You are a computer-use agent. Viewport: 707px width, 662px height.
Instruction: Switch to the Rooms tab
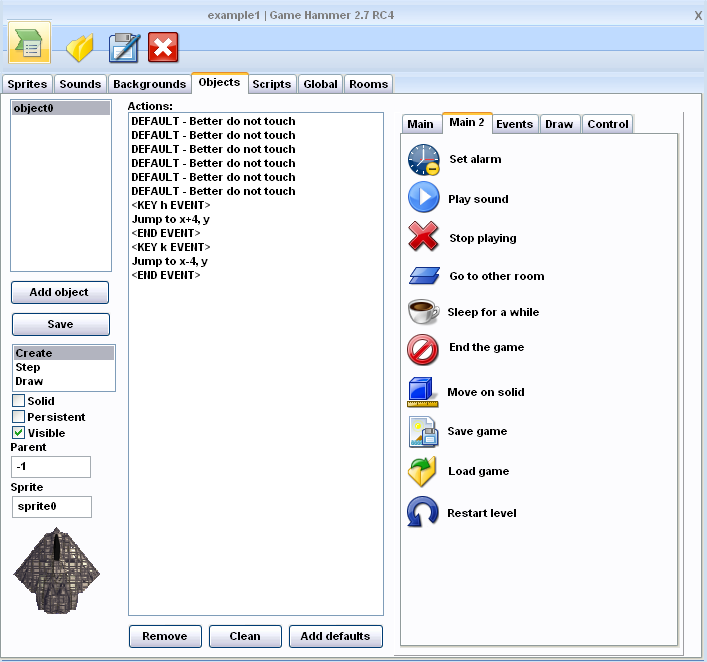(x=368, y=84)
